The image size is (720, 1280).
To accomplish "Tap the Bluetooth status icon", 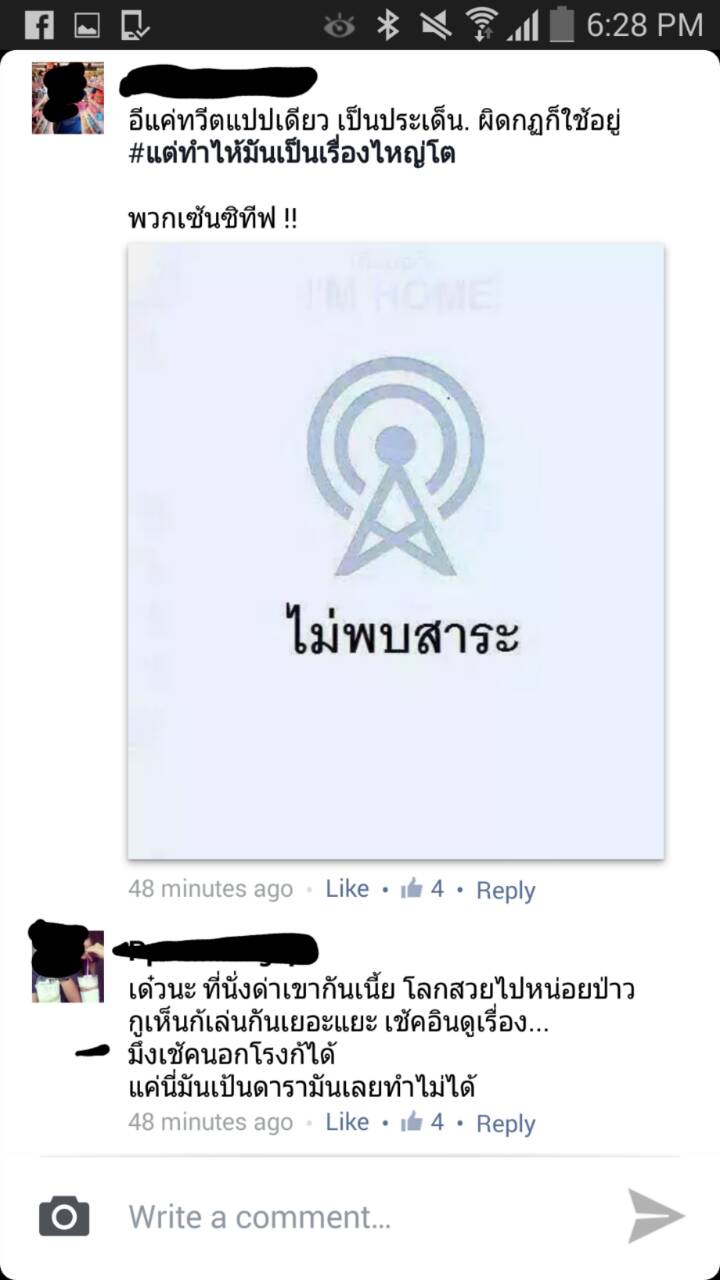I will 388,25.
